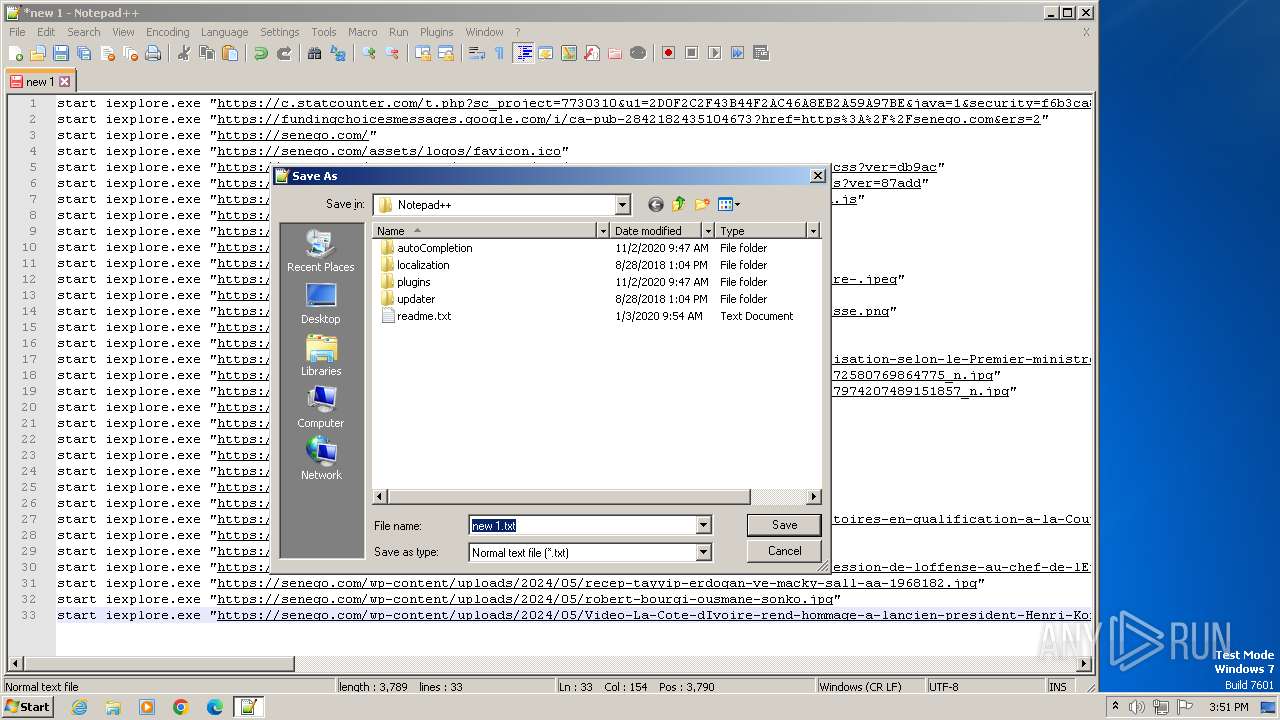The height and width of the screenshot is (720, 1280).
Task: Open the Encoding menu
Action: [167, 32]
